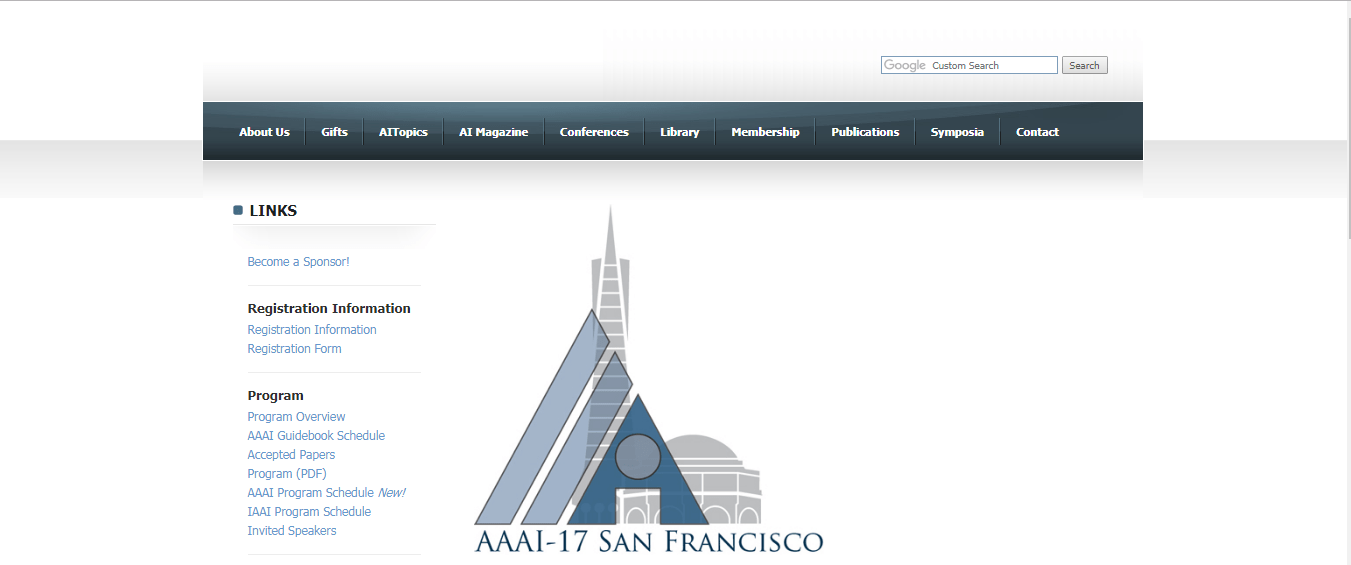The image size is (1351, 565).
Task: Open the Registration Form link
Action: (x=294, y=349)
